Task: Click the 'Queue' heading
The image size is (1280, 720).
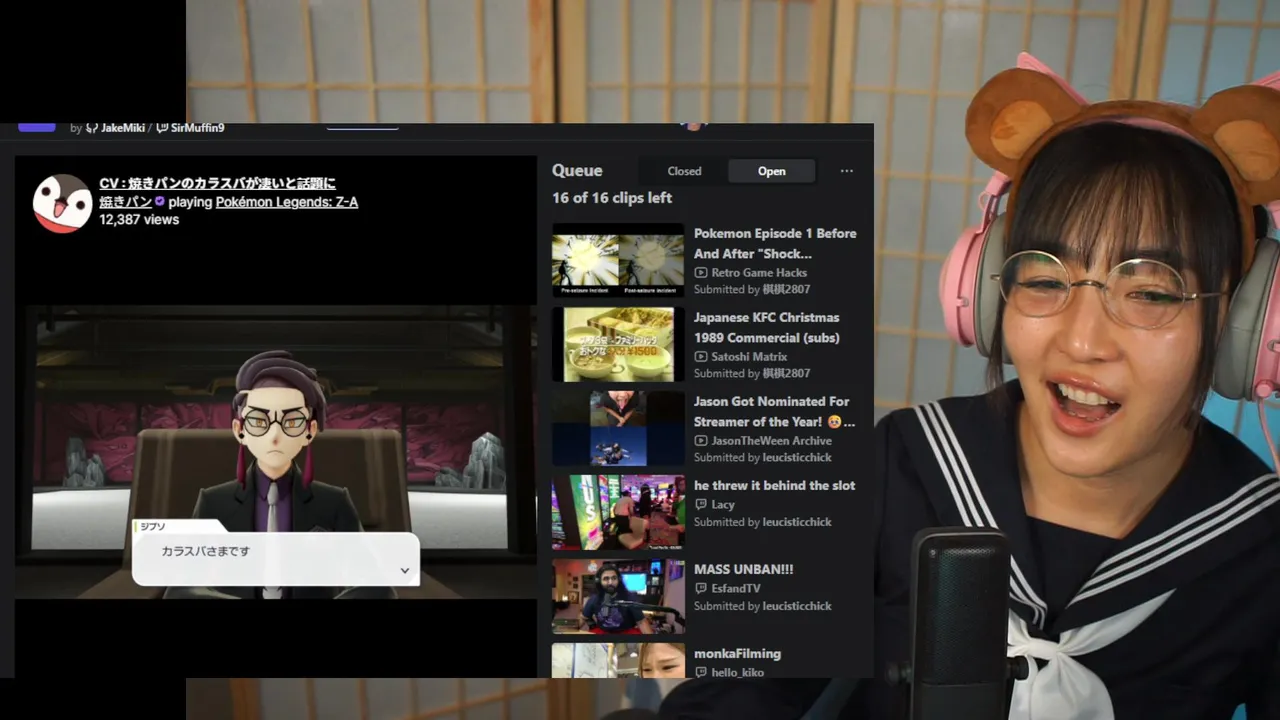Action: click(x=577, y=170)
